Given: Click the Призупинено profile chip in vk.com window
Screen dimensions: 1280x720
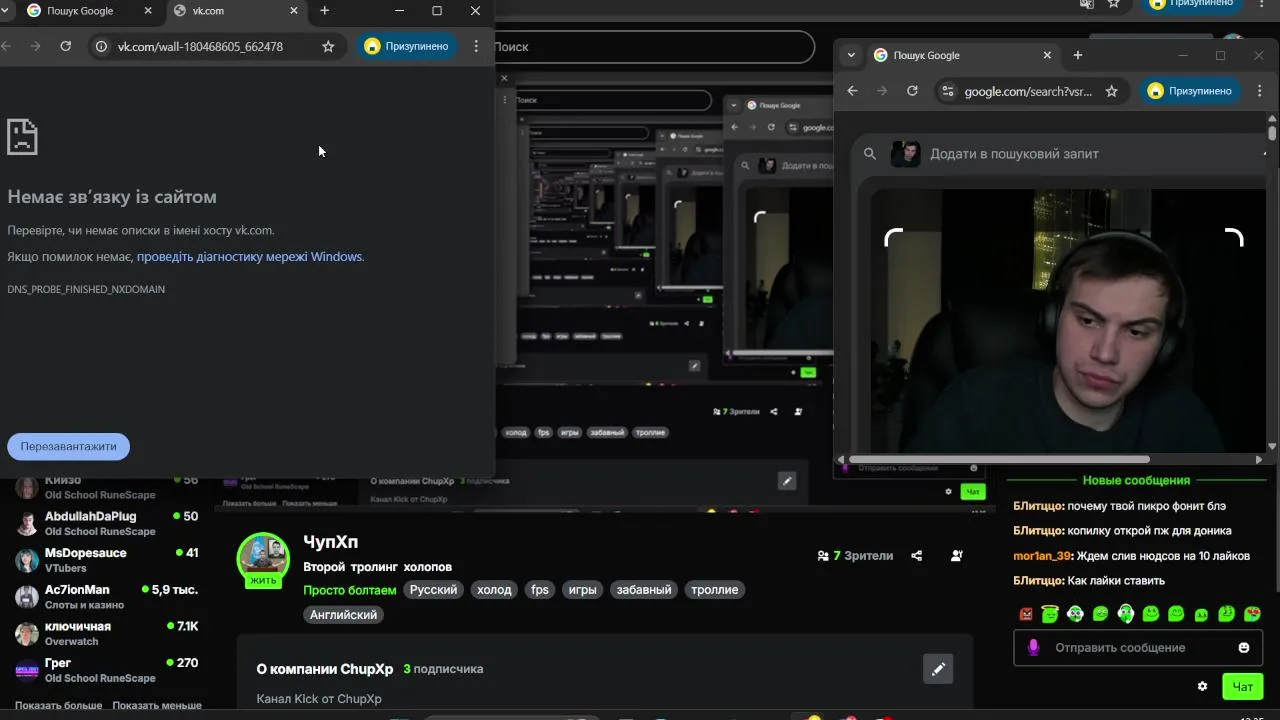Looking at the screenshot, I should coord(407,46).
